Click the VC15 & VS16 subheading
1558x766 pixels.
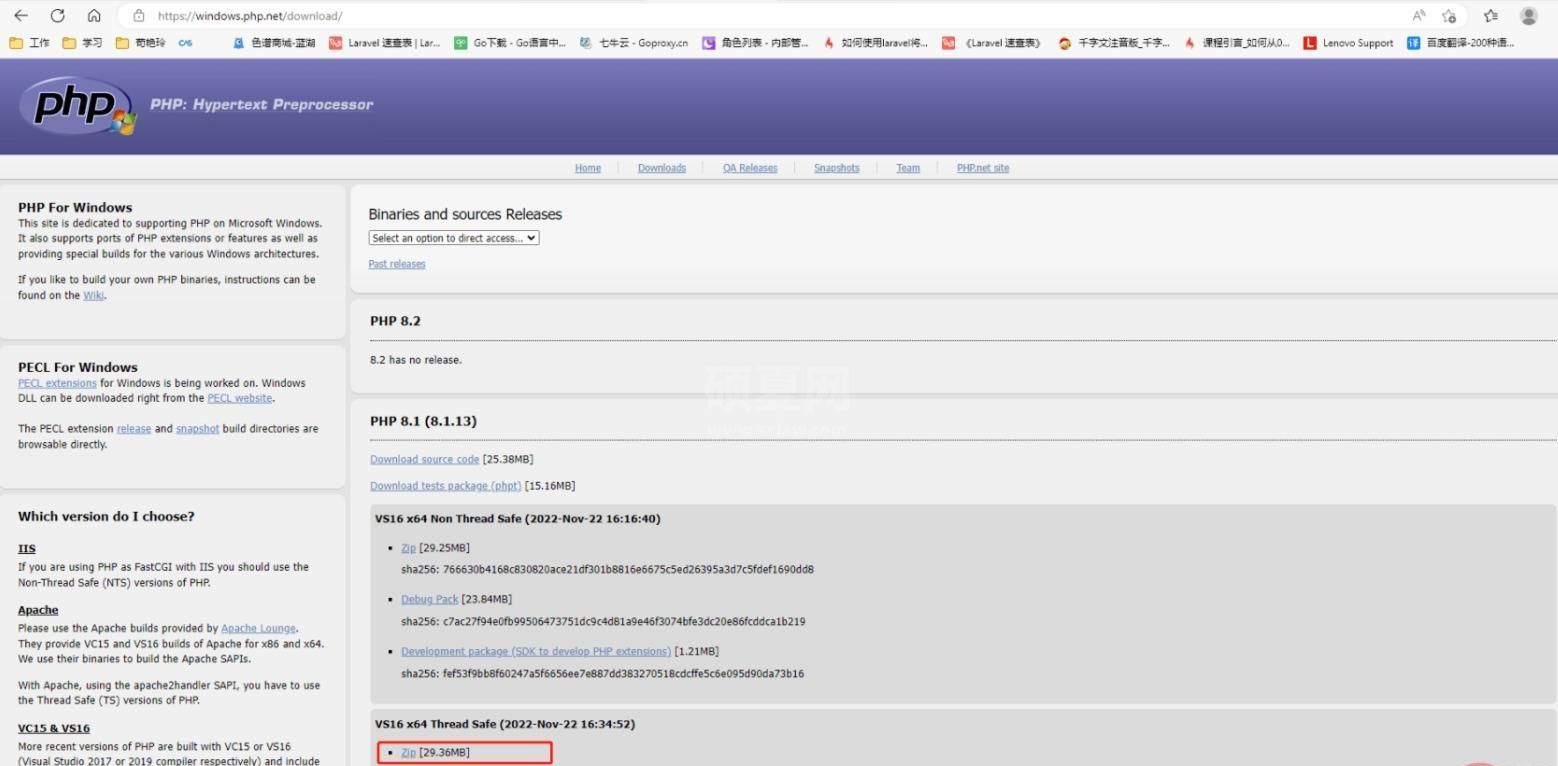[54, 728]
